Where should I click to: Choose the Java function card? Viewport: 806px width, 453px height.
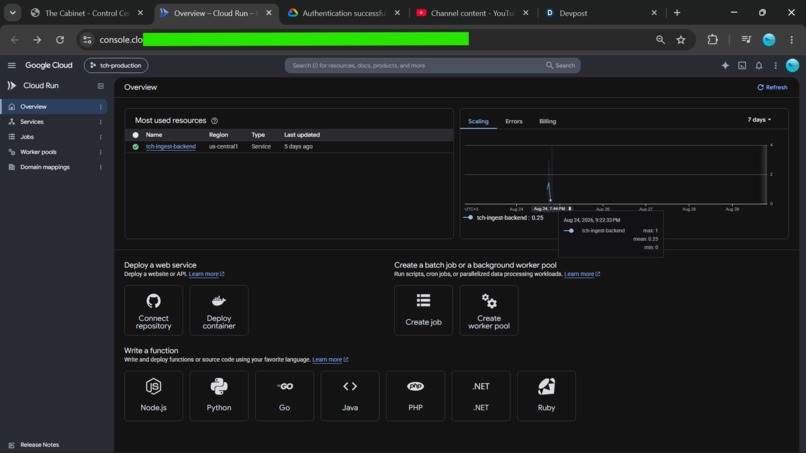(x=350, y=396)
